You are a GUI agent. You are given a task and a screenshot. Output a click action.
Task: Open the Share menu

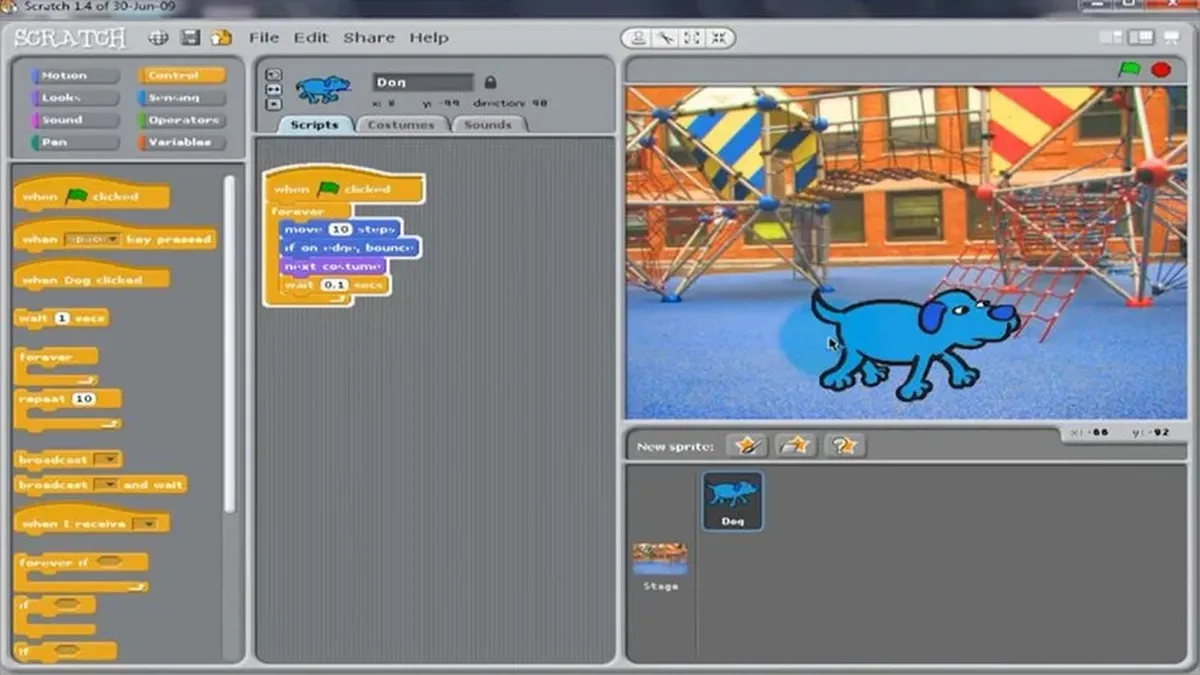pyautogui.click(x=367, y=37)
